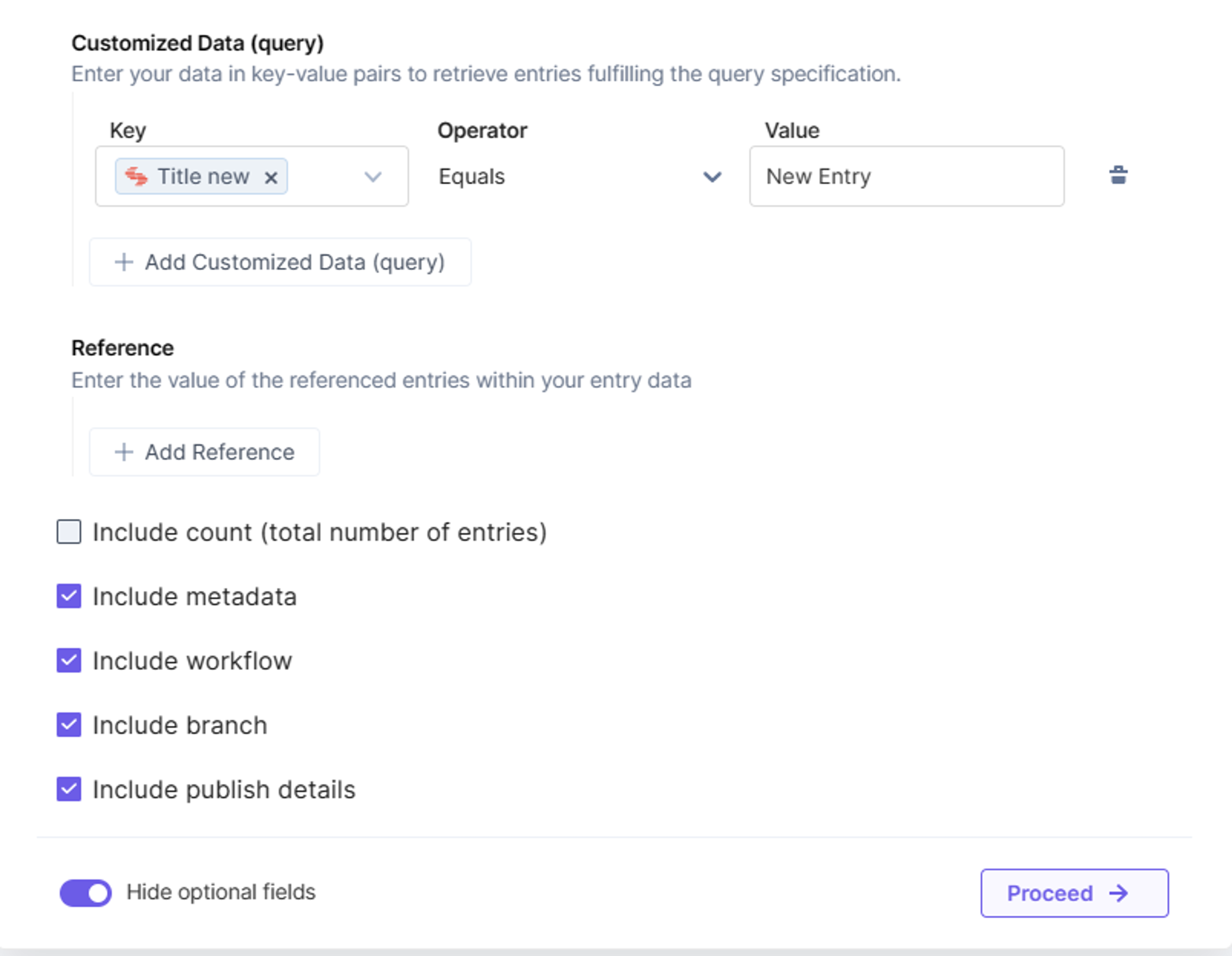Uncheck Include publish details

tap(69, 789)
